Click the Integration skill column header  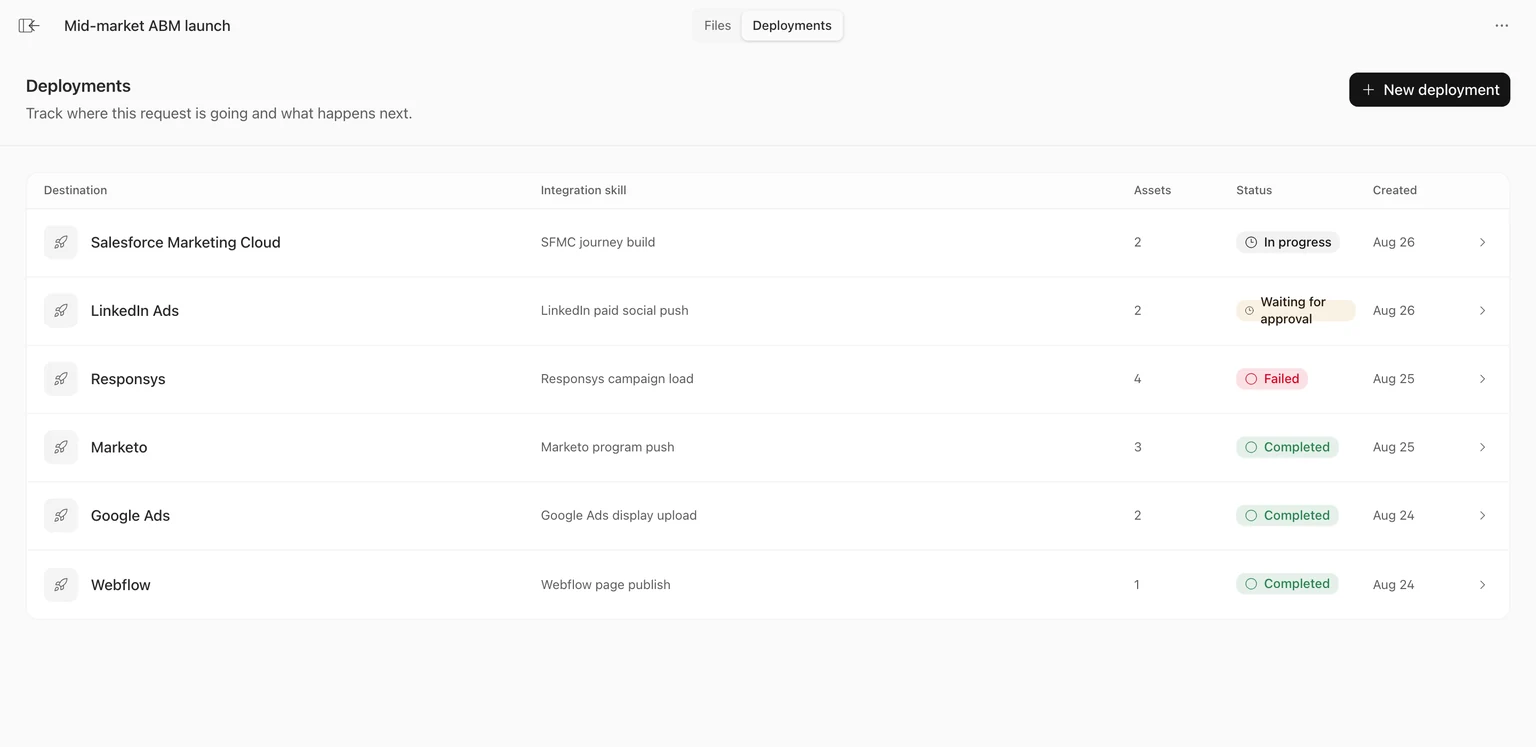pos(583,190)
